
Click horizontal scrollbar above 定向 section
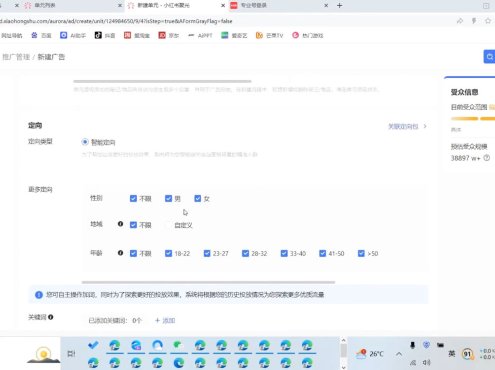tap(162, 81)
